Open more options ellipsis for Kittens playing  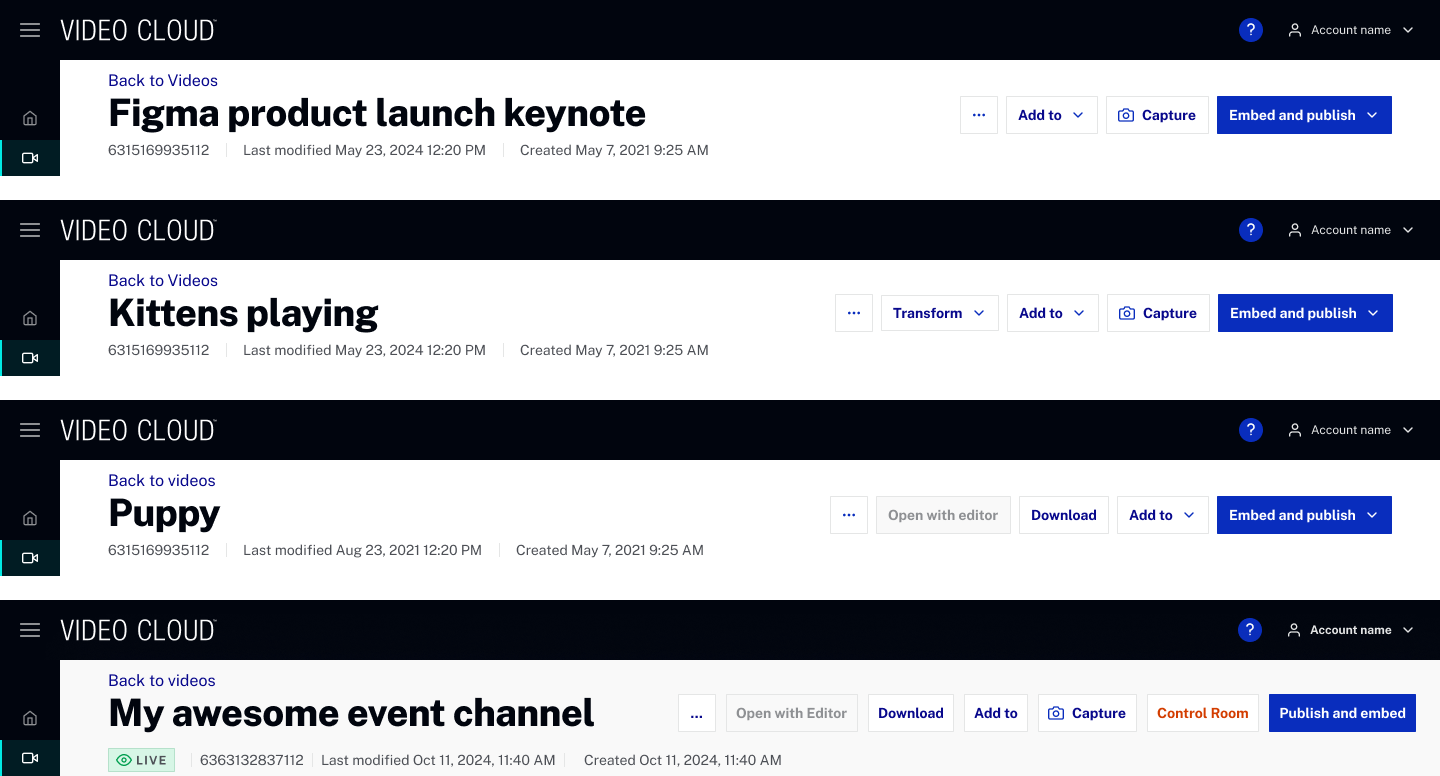pyautogui.click(x=854, y=313)
